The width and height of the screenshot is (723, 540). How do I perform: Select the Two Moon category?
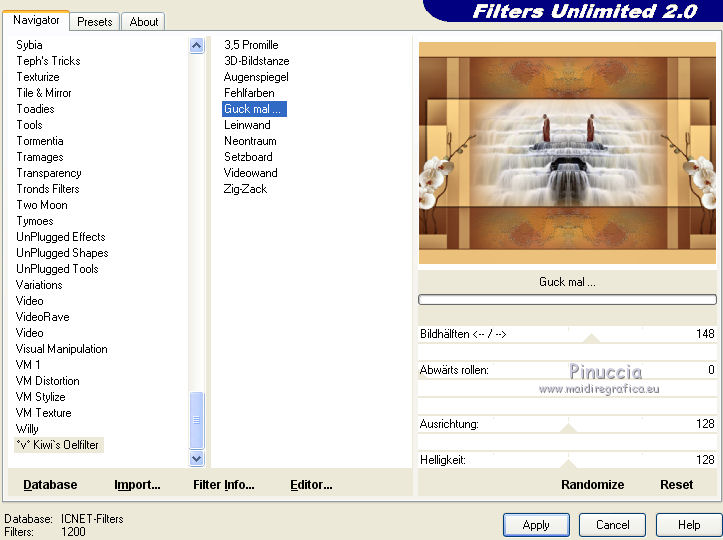(x=41, y=205)
